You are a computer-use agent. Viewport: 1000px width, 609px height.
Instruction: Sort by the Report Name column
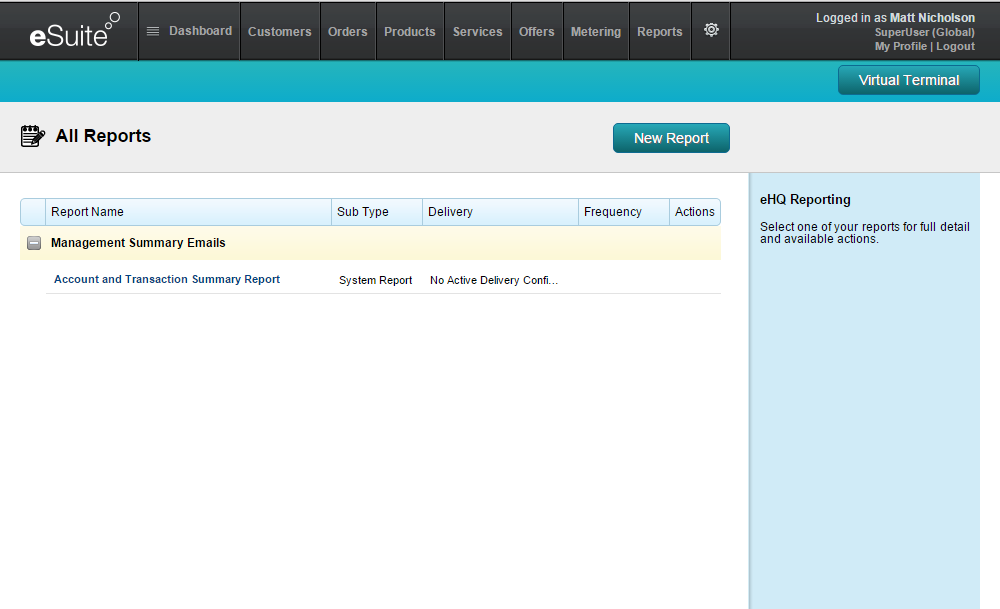click(88, 212)
